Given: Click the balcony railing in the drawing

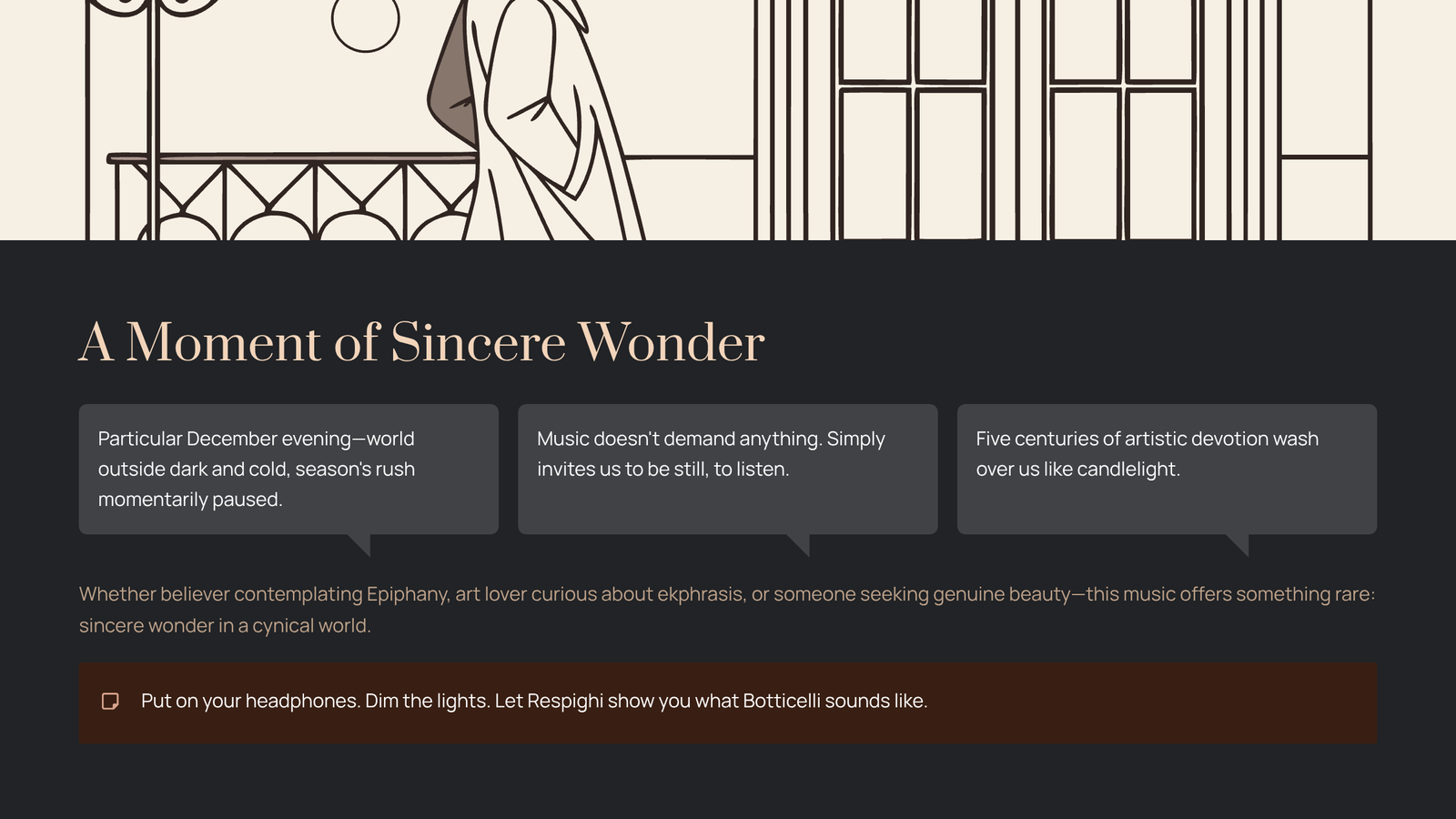Looking at the screenshot, I should pyautogui.click(x=291, y=196).
